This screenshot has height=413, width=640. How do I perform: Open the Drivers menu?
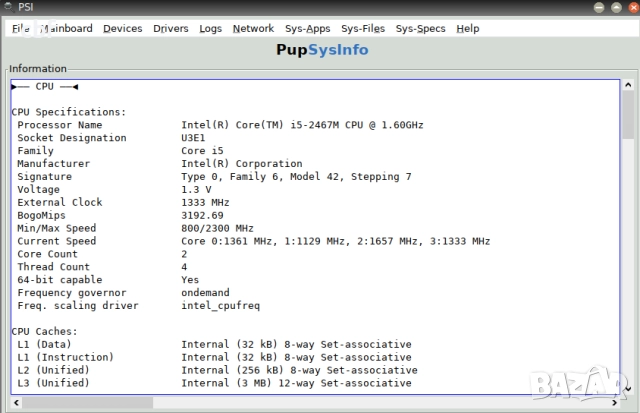pos(170,29)
